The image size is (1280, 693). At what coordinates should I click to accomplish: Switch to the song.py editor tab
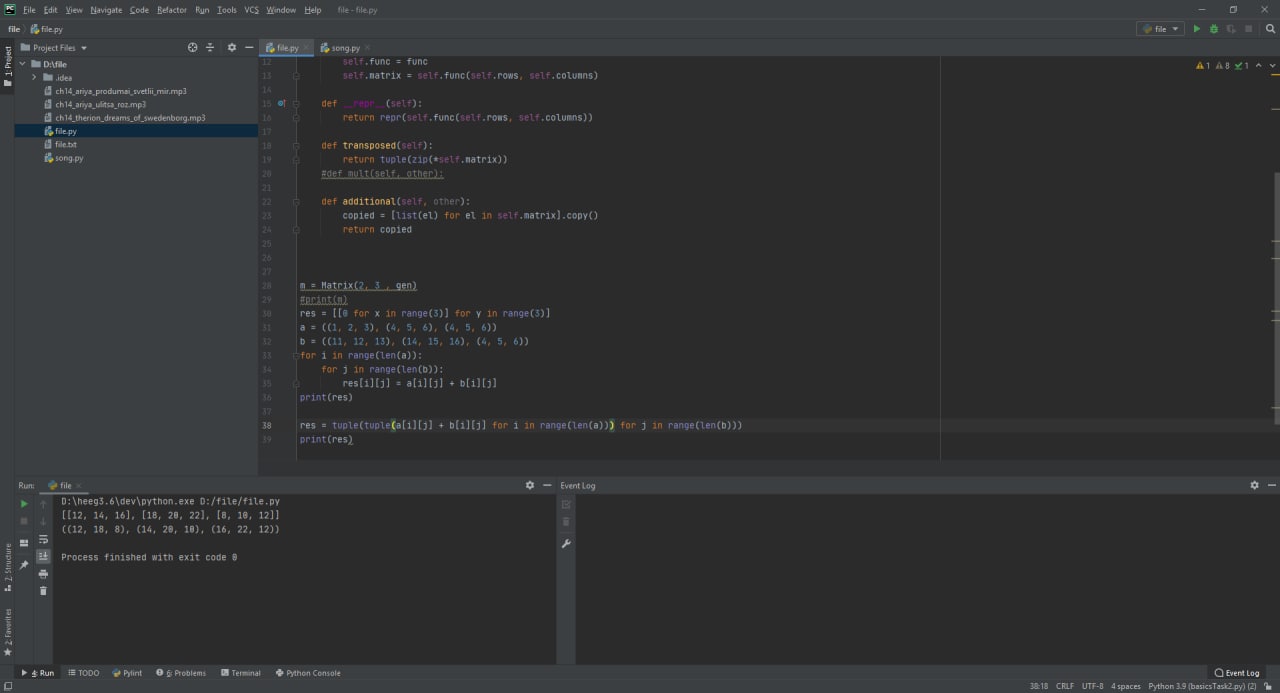pos(345,48)
